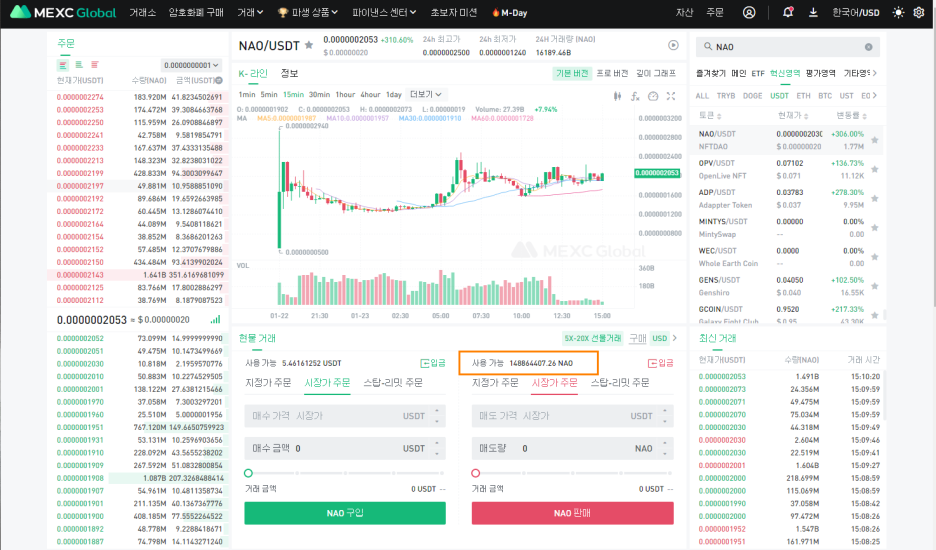
Task: Favorite NAO/USDT with the star beside title
Action: [x=309, y=45]
